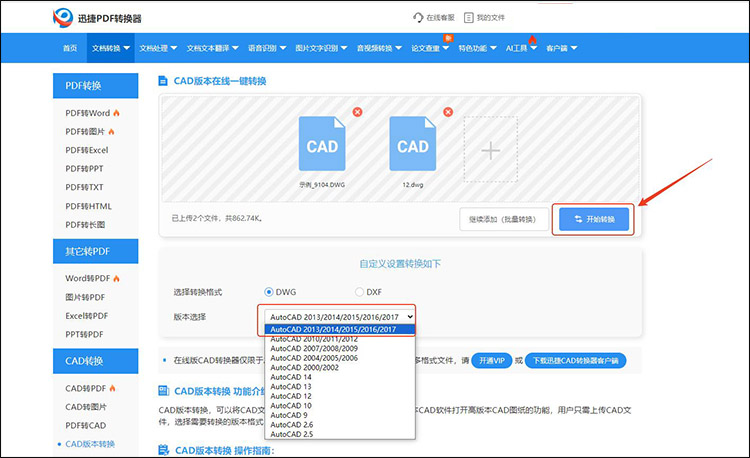Open the 文档处理 navigation menu
Image resolution: width=750 pixels, height=458 pixels.
158,48
